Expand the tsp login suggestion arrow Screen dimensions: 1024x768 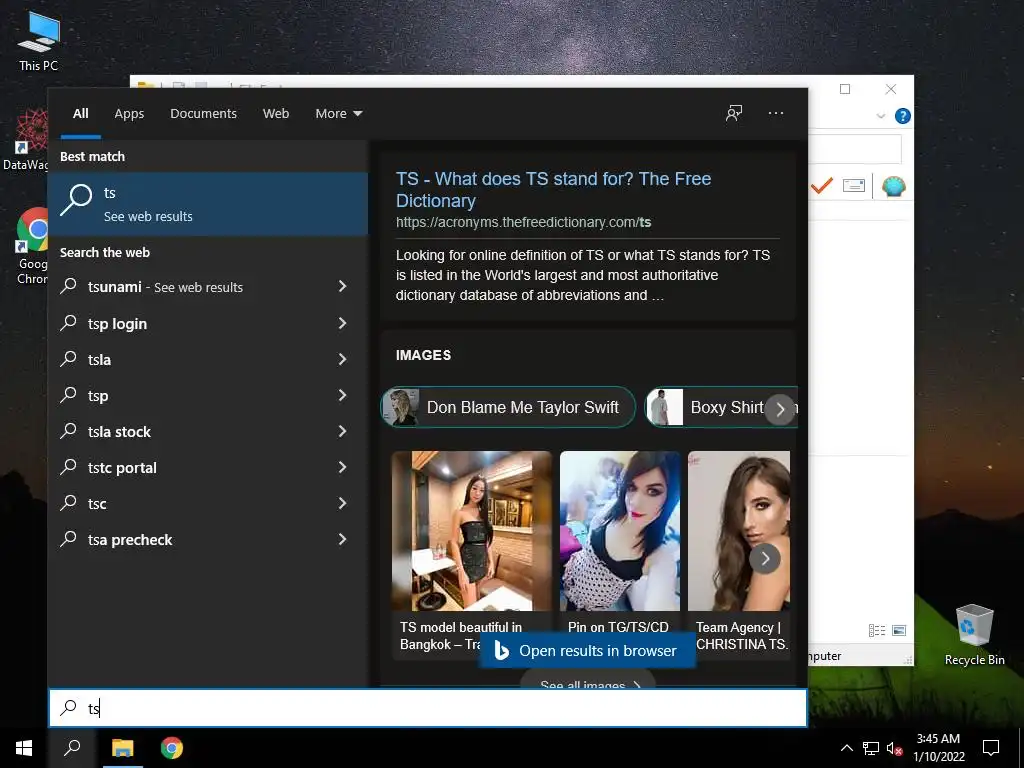342,323
